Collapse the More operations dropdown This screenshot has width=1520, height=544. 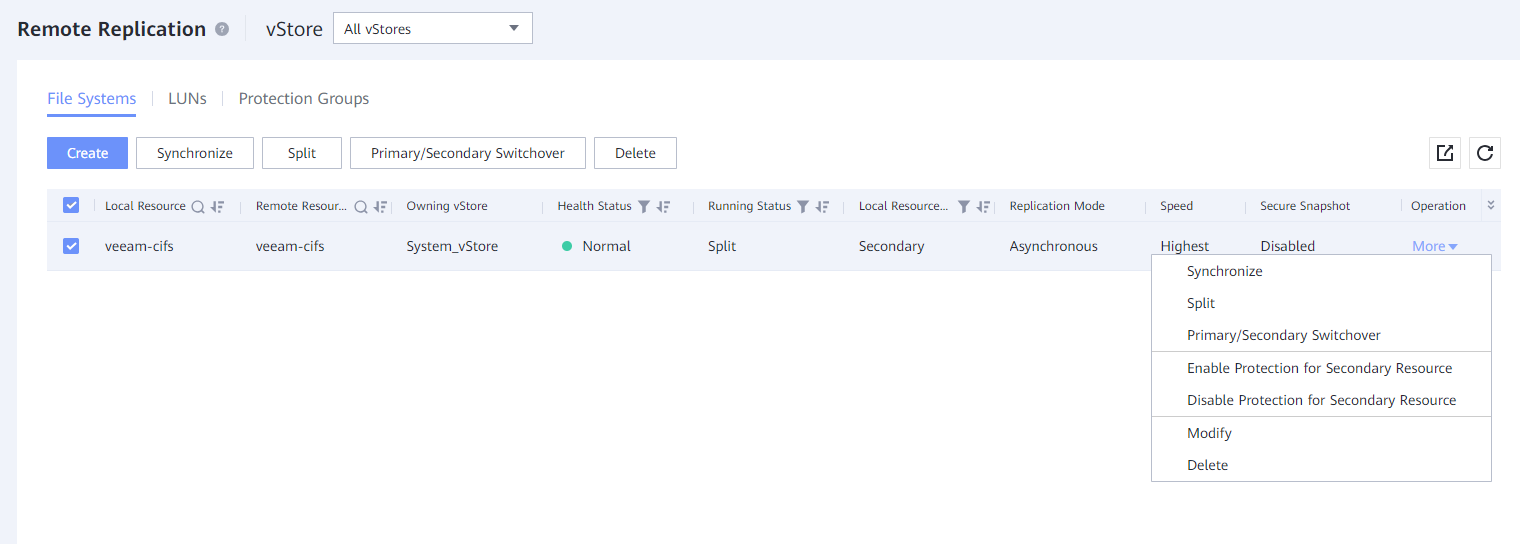click(x=1435, y=247)
